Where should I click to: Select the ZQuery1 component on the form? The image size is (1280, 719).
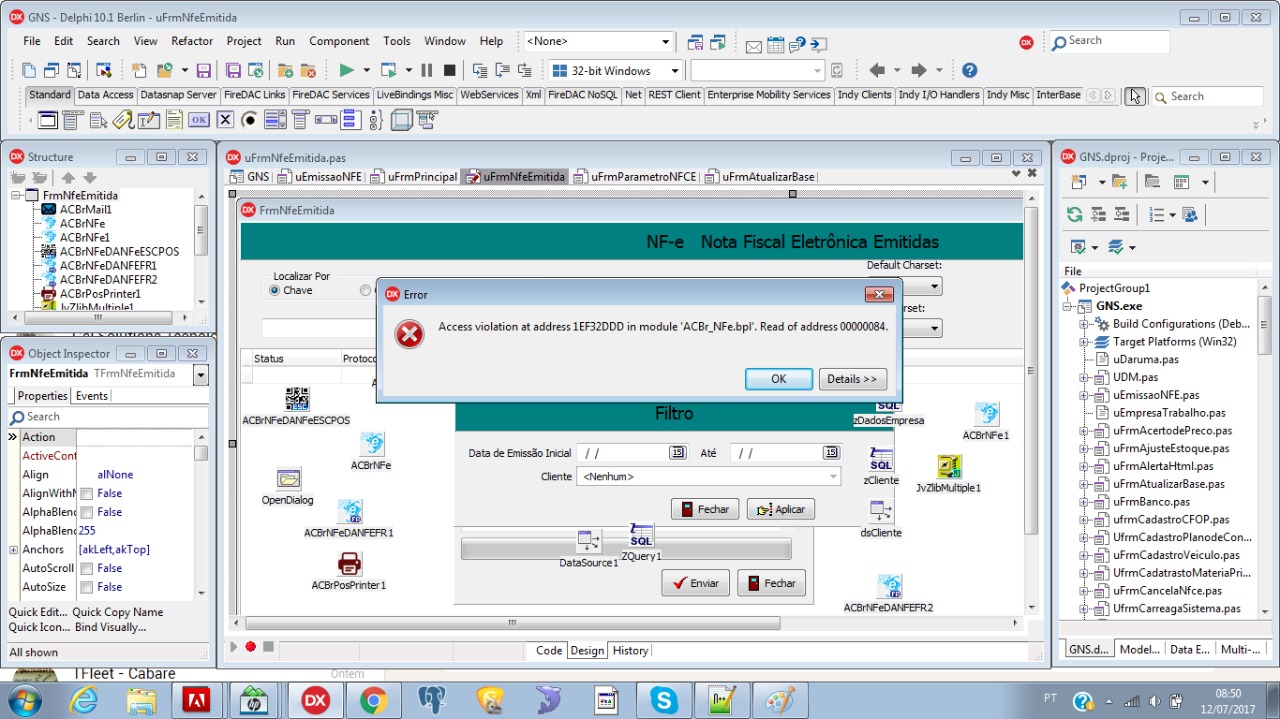641,535
